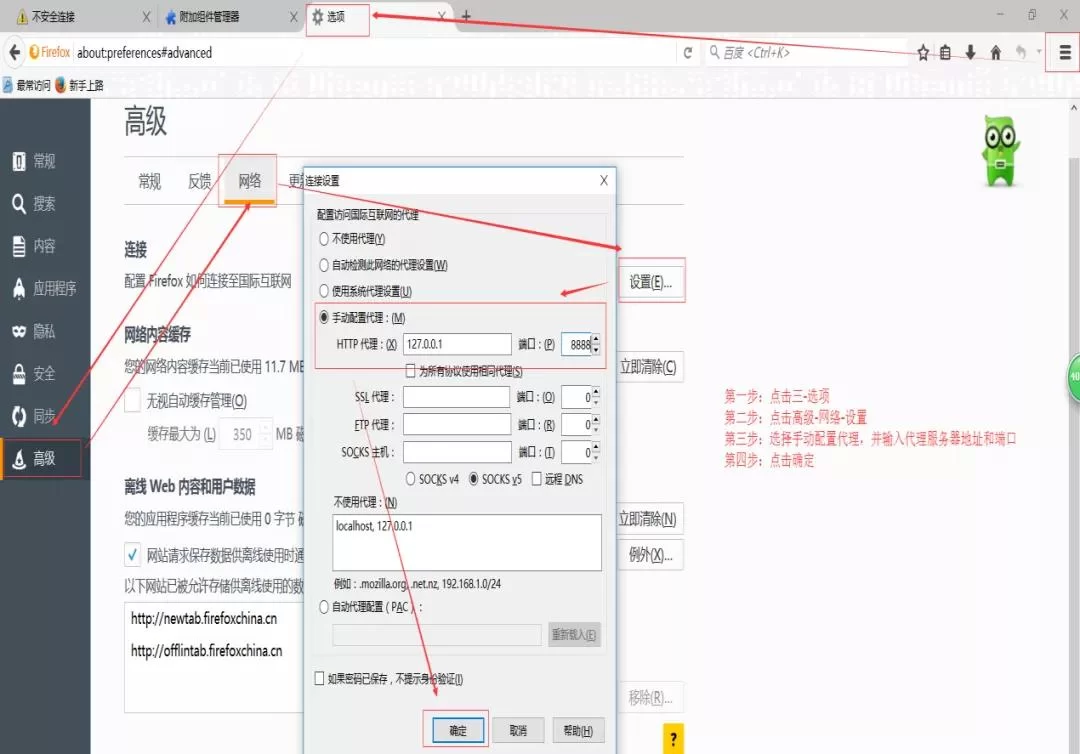1080x754 pixels.
Task: Open the Privacy (隐私) preferences panel
Action: [44, 331]
